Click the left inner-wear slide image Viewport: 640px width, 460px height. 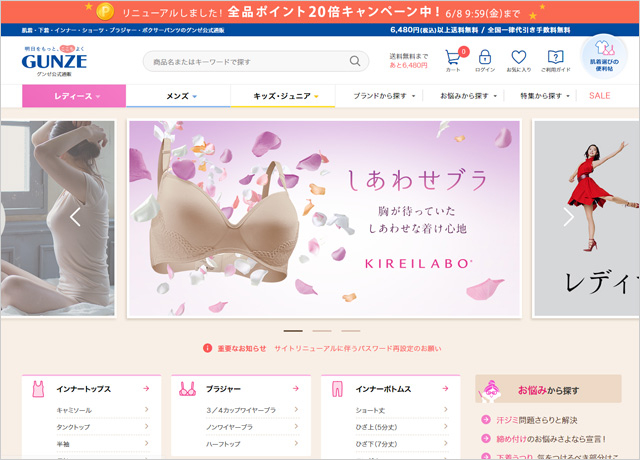pos(58,218)
